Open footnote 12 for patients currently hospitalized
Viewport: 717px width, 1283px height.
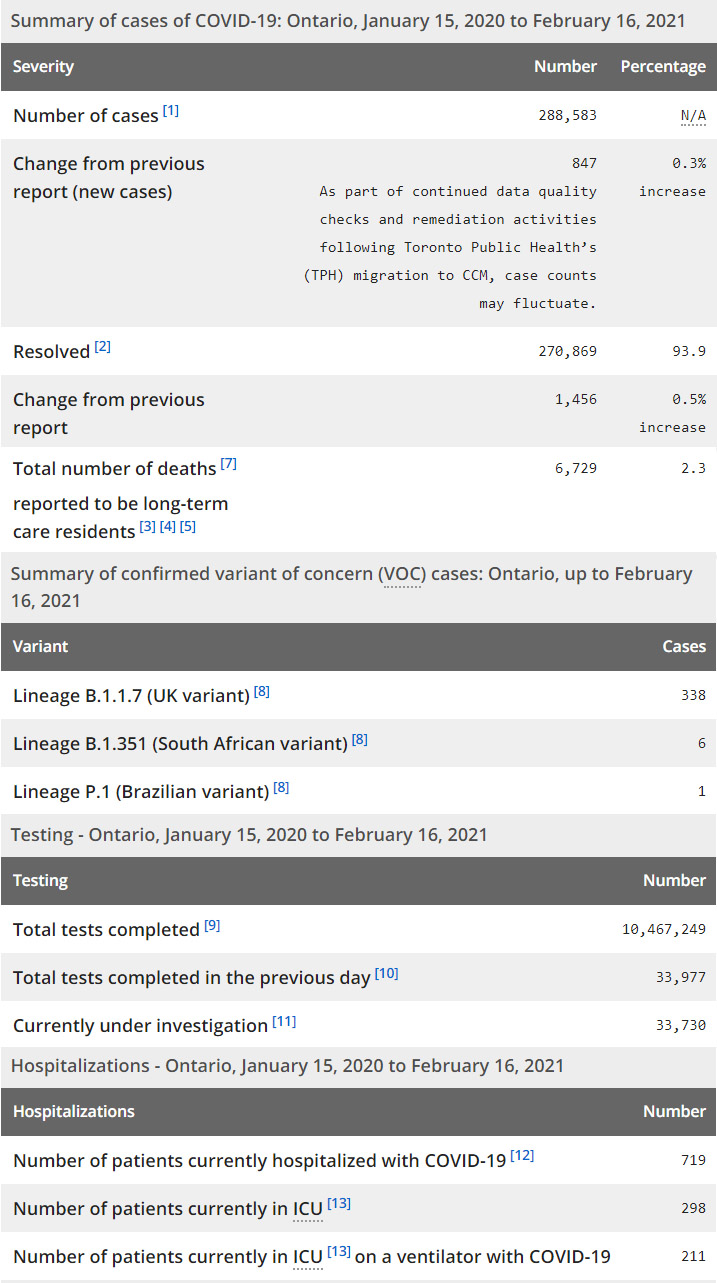coord(522,1156)
